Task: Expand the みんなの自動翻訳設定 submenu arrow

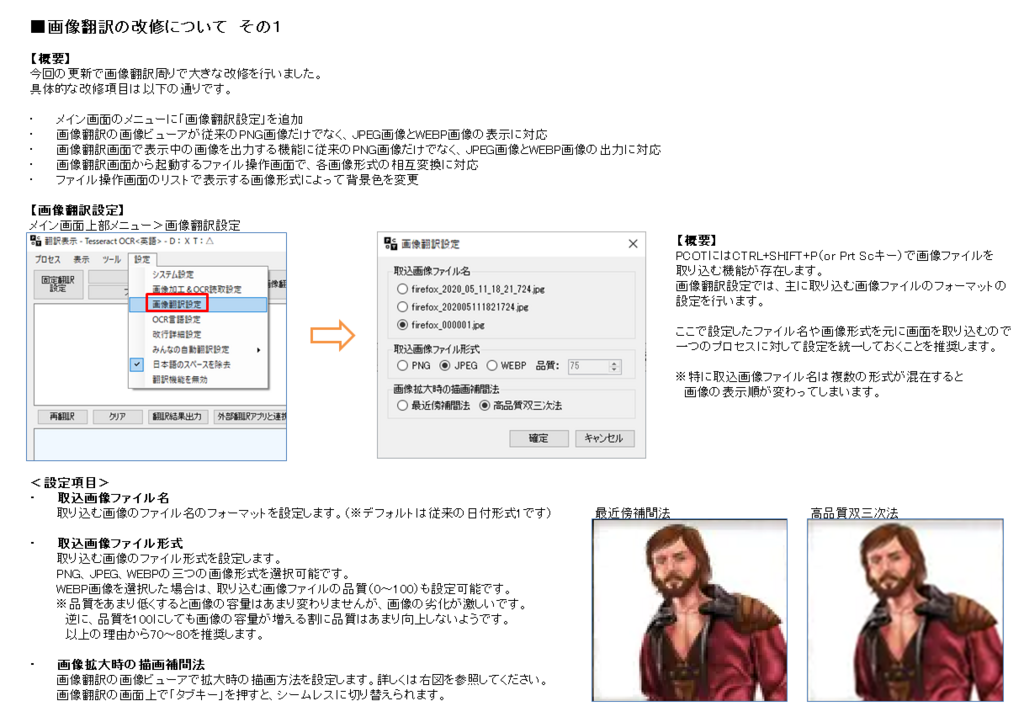Action: click(x=259, y=350)
